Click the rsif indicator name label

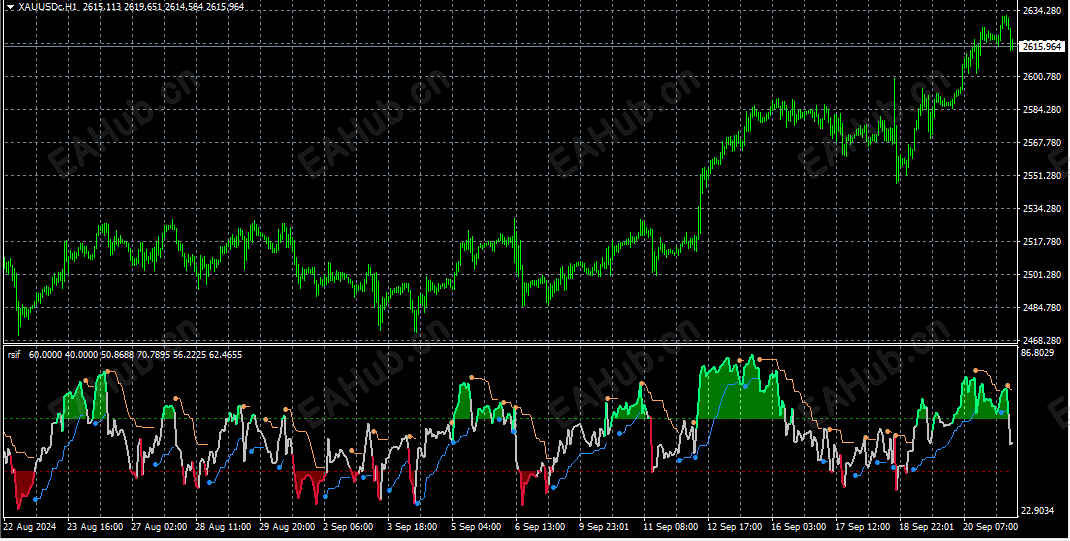pos(14,355)
